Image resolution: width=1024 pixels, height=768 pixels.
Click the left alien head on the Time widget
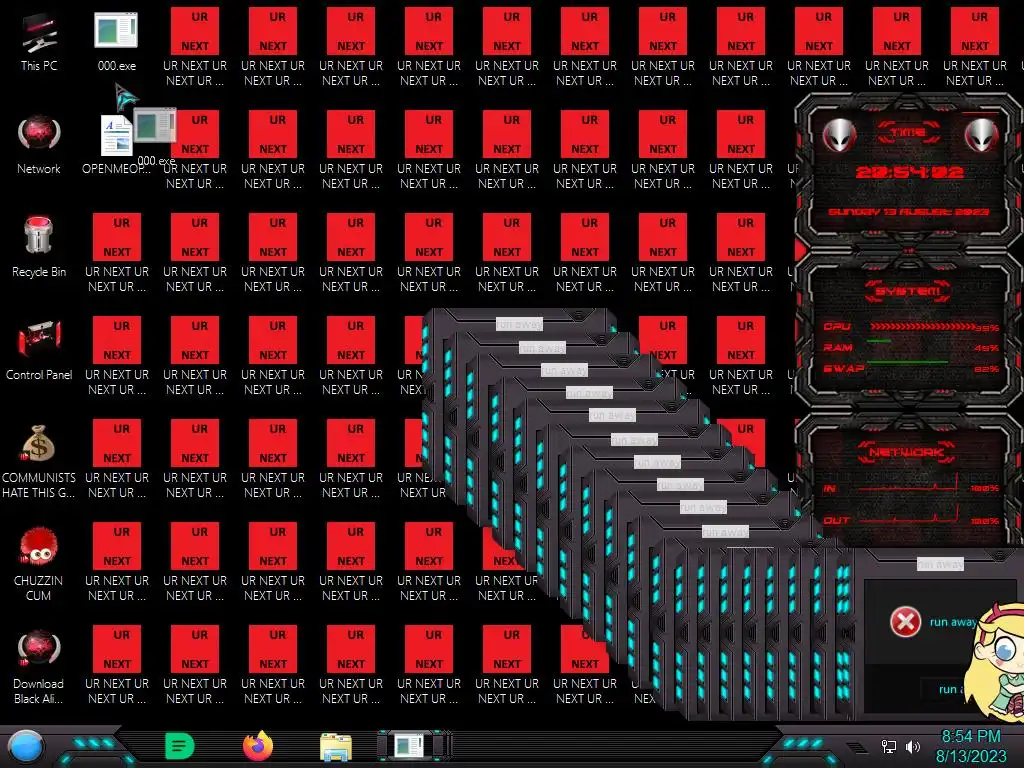coord(839,135)
